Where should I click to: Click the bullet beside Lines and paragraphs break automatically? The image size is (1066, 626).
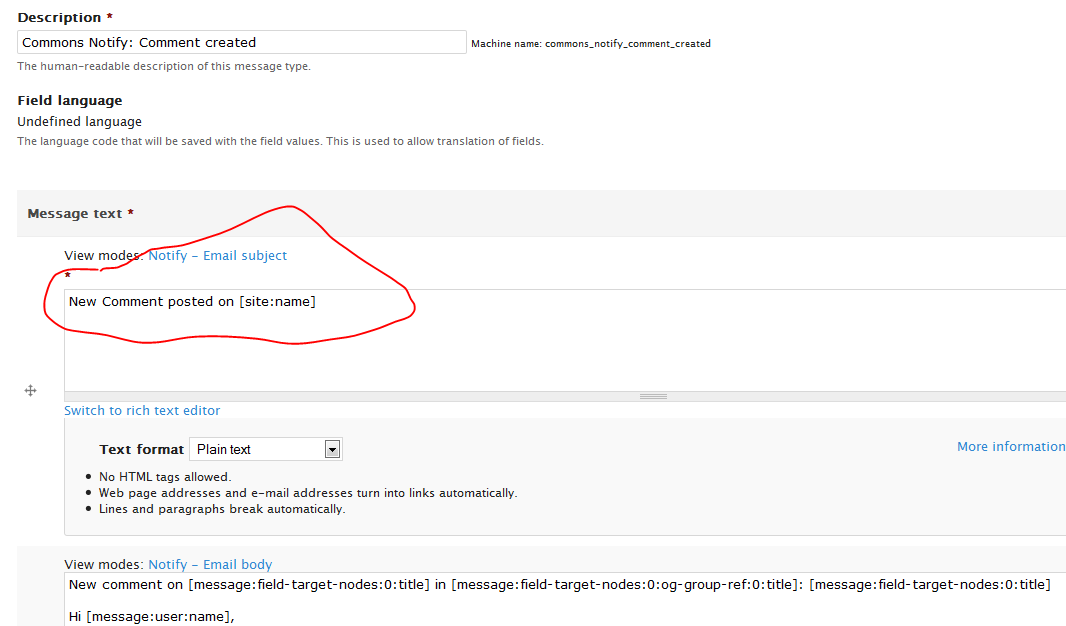point(88,509)
